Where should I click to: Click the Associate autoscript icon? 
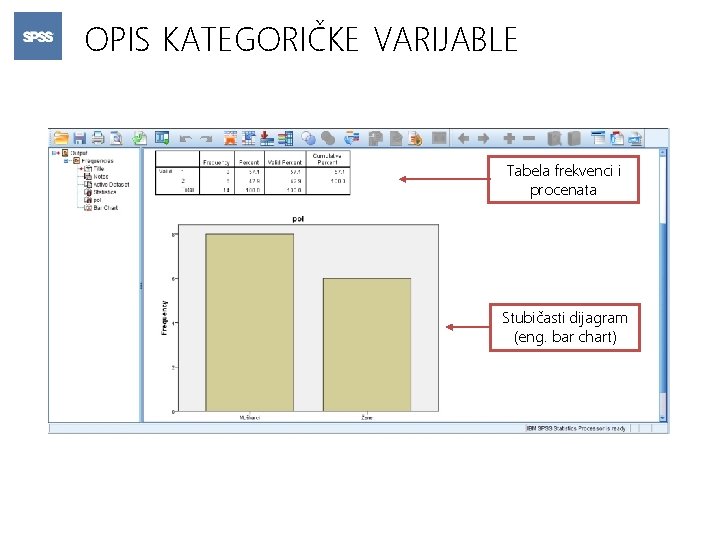coord(376,138)
